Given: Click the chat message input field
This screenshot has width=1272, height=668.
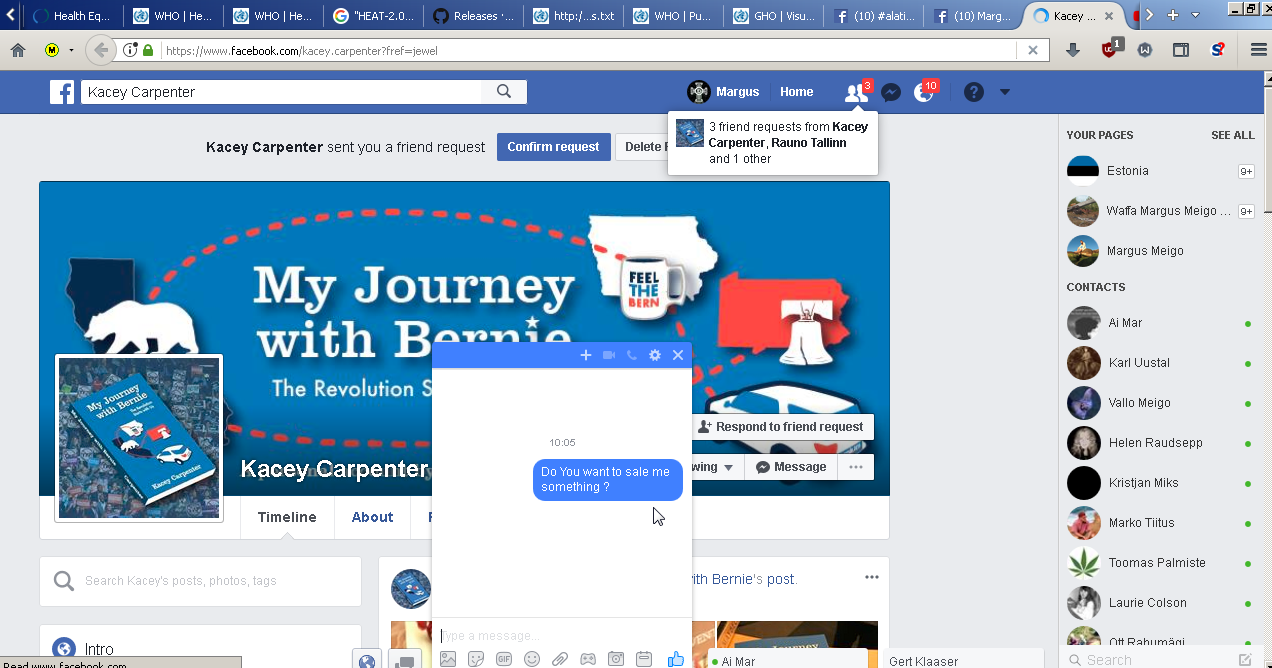Looking at the screenshot, I should [x=562, y=635].
